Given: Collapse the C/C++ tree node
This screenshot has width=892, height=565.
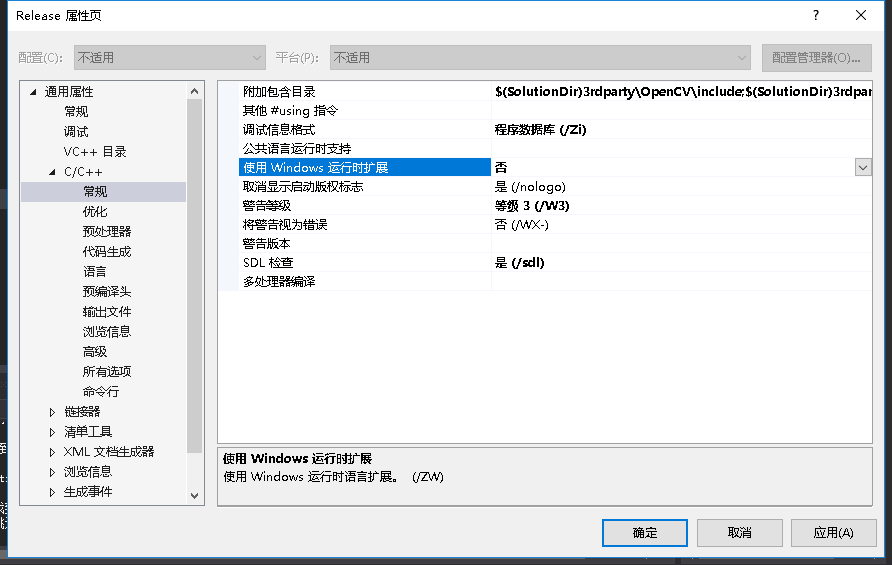Looking at the screenshot, I should 52,172.
